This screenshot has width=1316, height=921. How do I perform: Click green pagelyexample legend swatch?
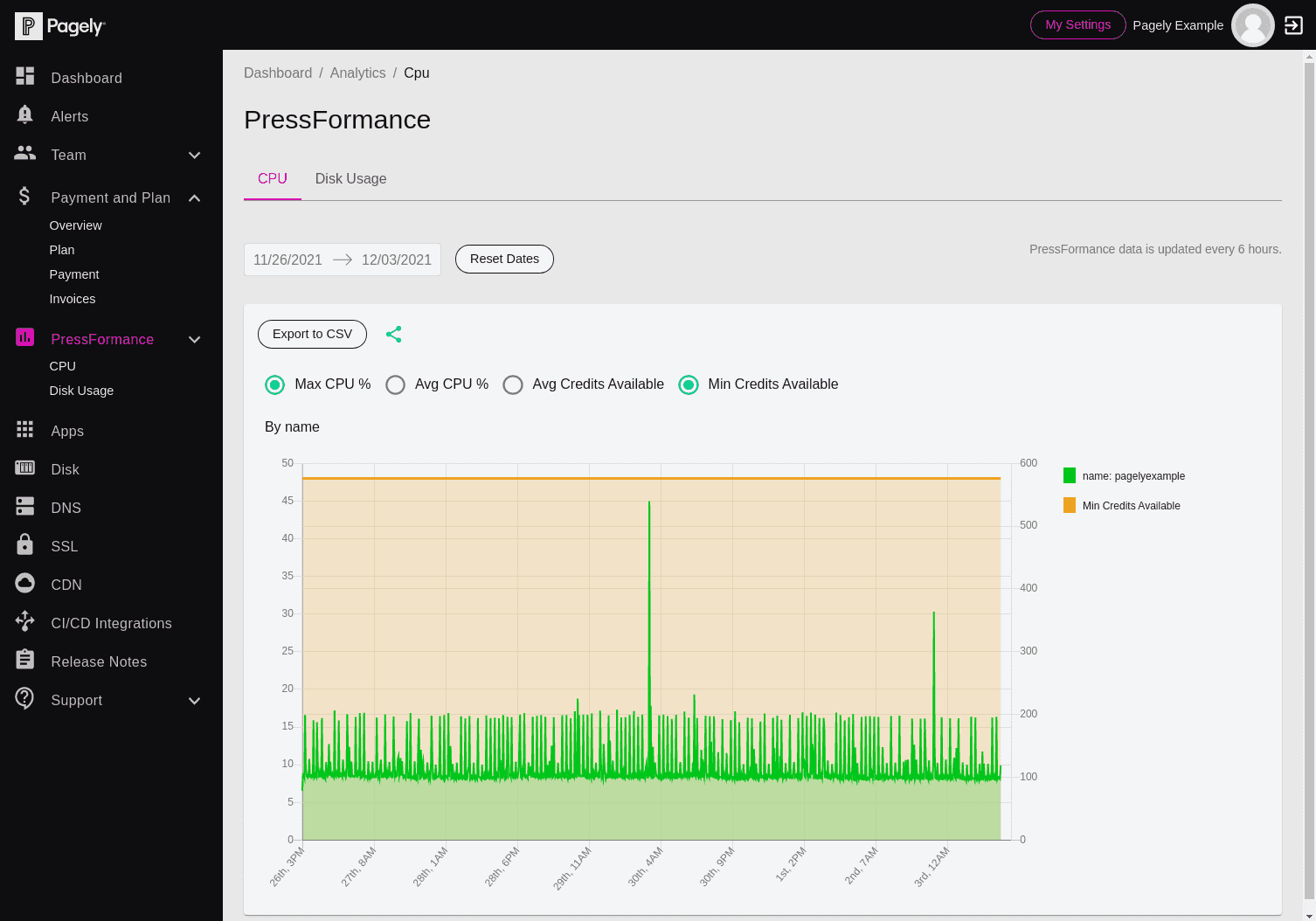coord(1070,475)
